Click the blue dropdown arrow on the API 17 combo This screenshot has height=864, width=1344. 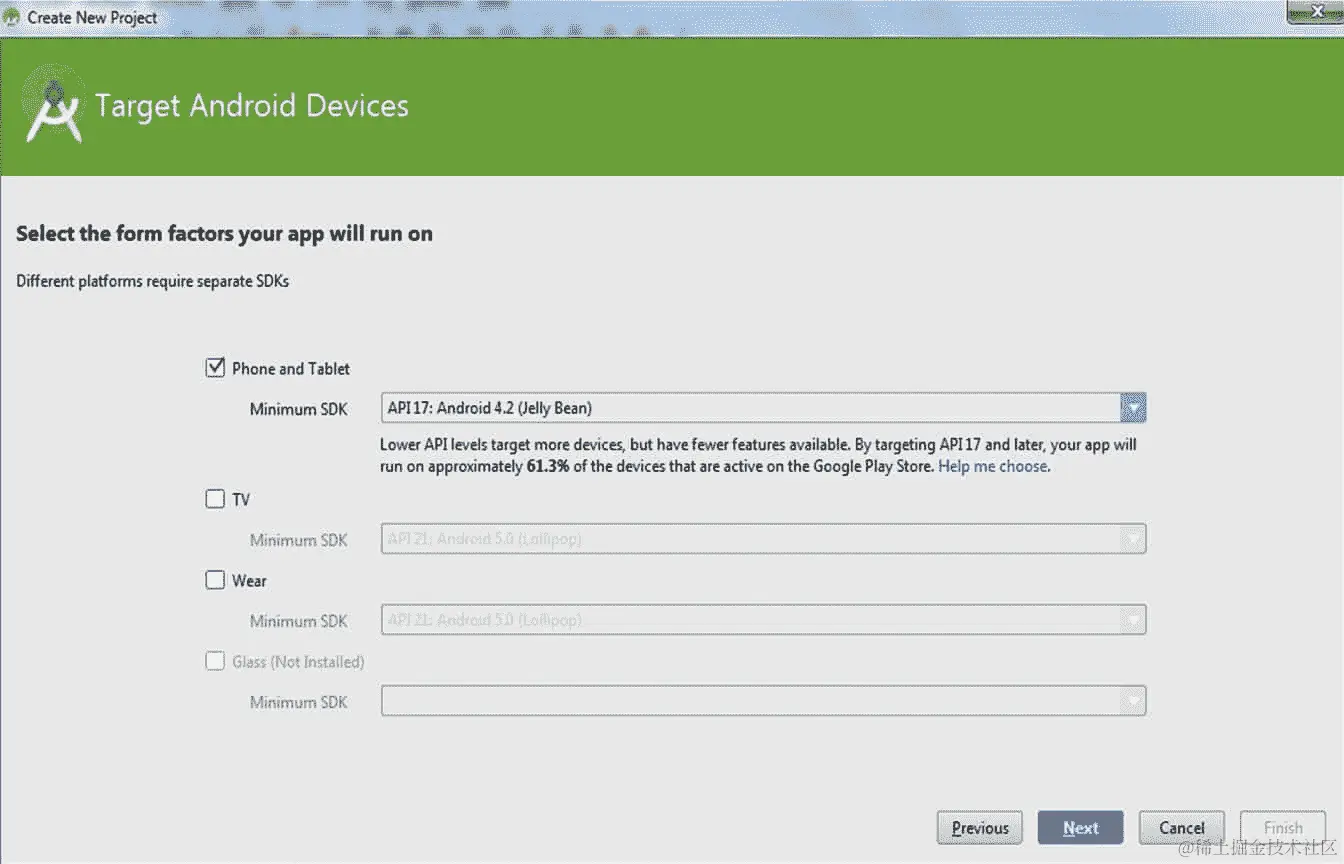pyautogui.click(x=1134, y=407)
